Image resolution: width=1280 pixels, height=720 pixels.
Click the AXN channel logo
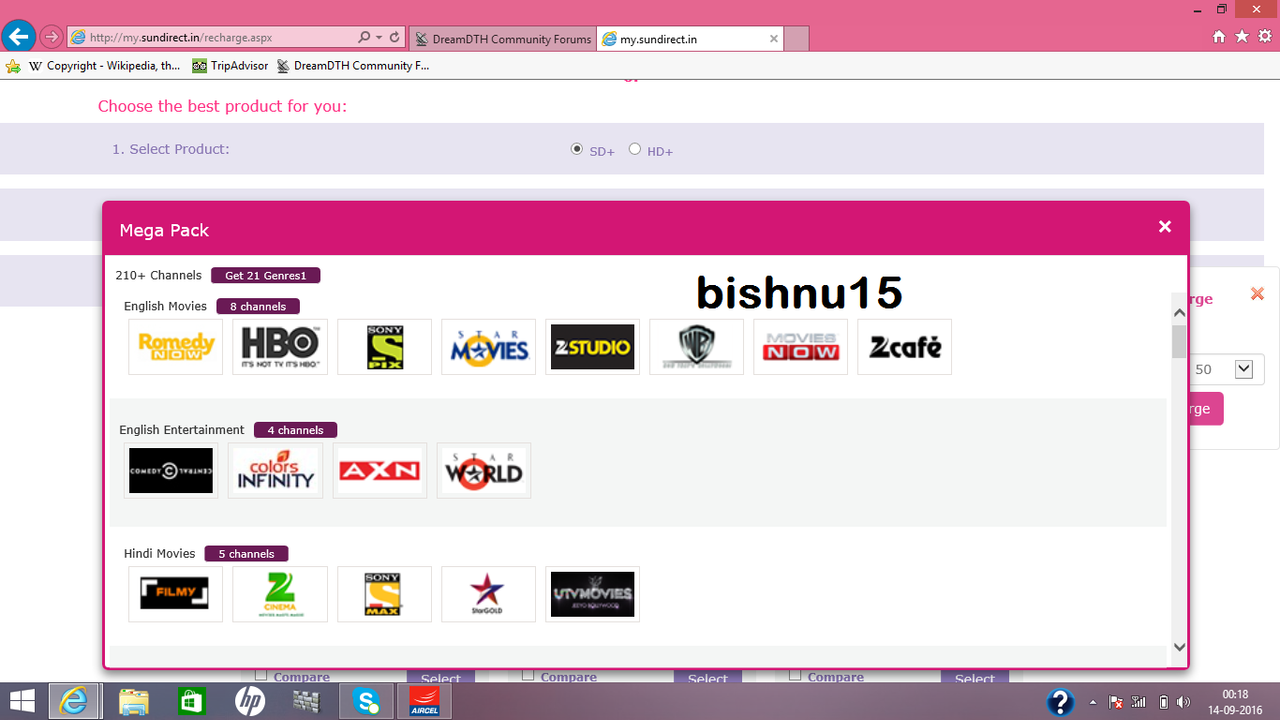pos(379,471)
